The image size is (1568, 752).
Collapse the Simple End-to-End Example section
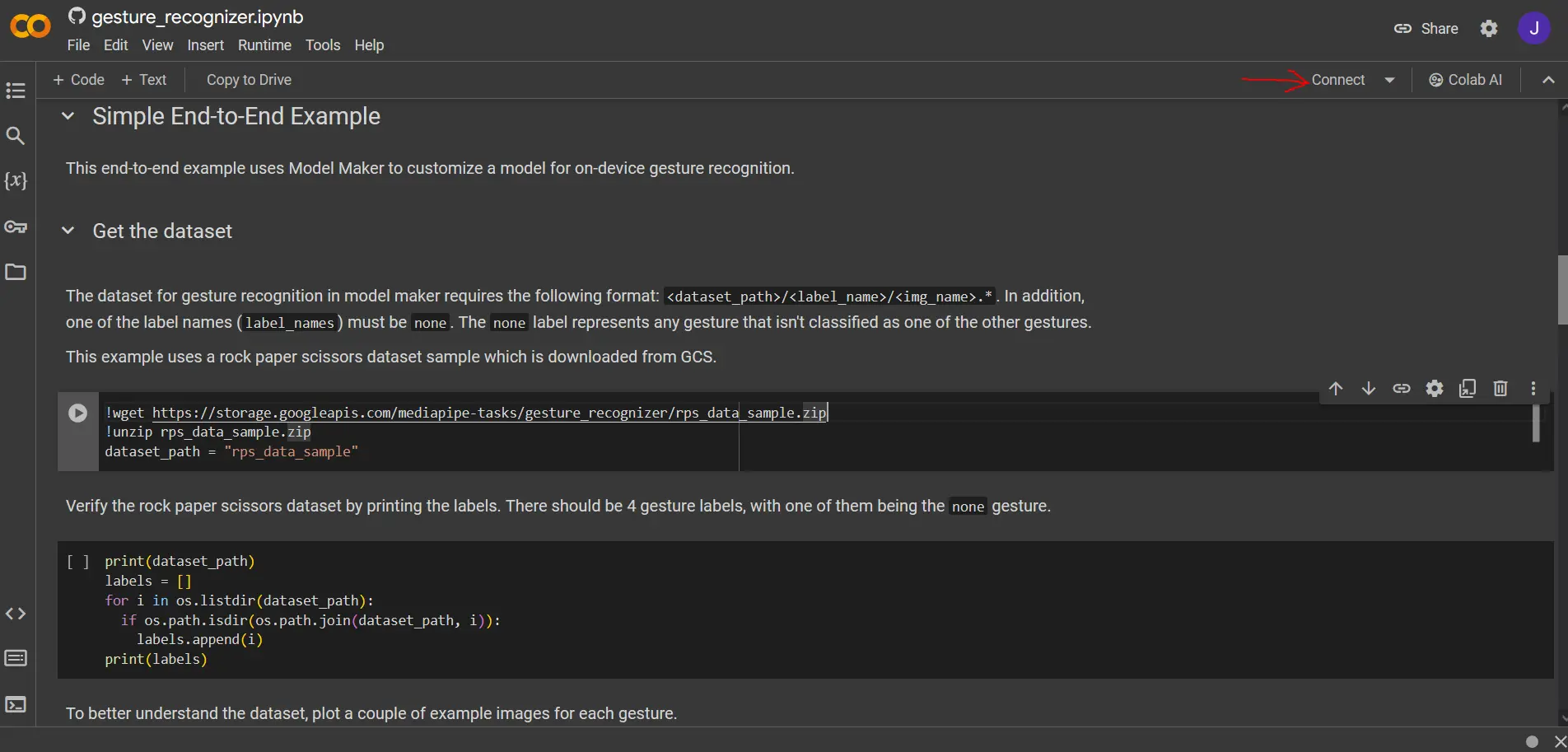68,116
